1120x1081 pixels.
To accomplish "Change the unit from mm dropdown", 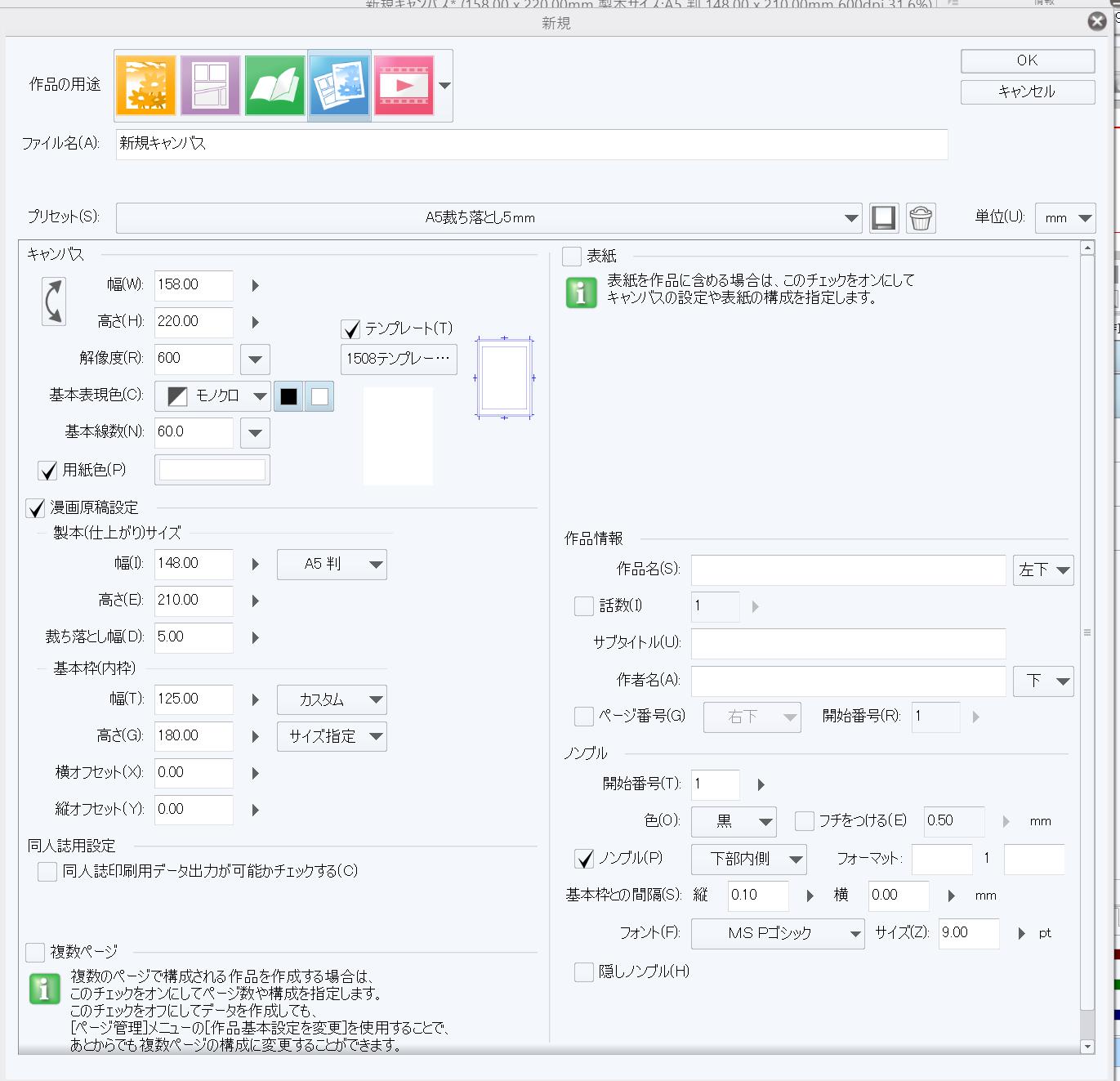I will 1064,218.
